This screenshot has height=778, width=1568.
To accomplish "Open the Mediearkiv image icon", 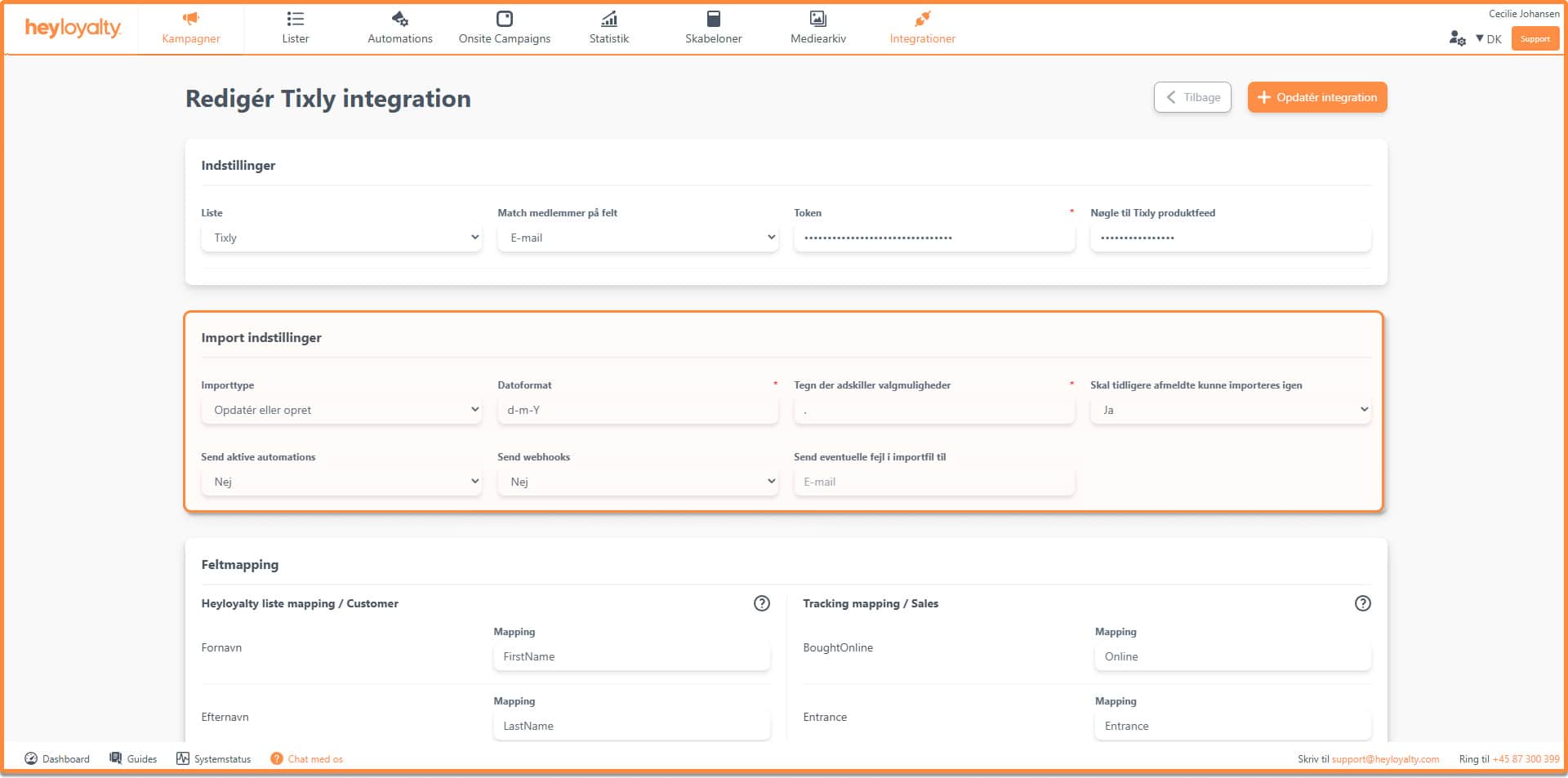I will [817, 19].
